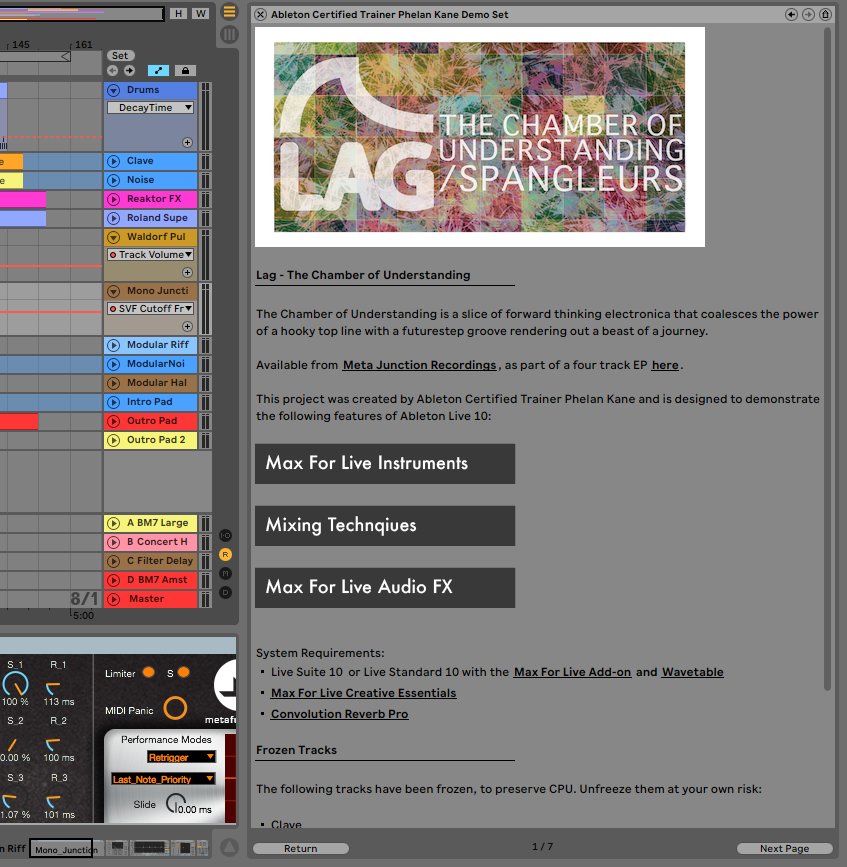Switch to Session View selector icon
The width and height of the screenshot is (847, 867).
coord(229,35)
